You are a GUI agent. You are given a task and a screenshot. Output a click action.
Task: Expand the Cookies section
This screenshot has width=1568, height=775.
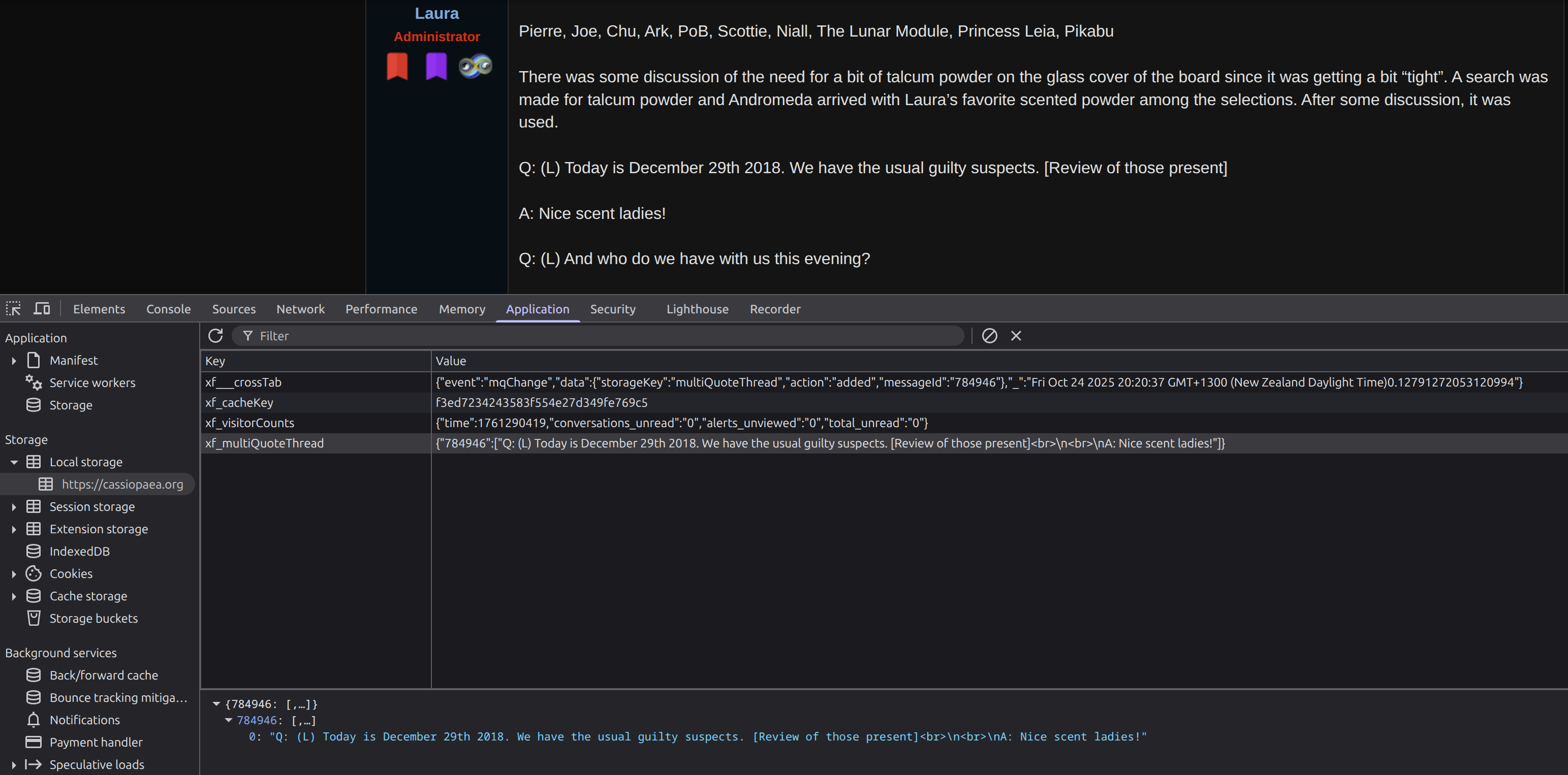(x=13, y=574)
